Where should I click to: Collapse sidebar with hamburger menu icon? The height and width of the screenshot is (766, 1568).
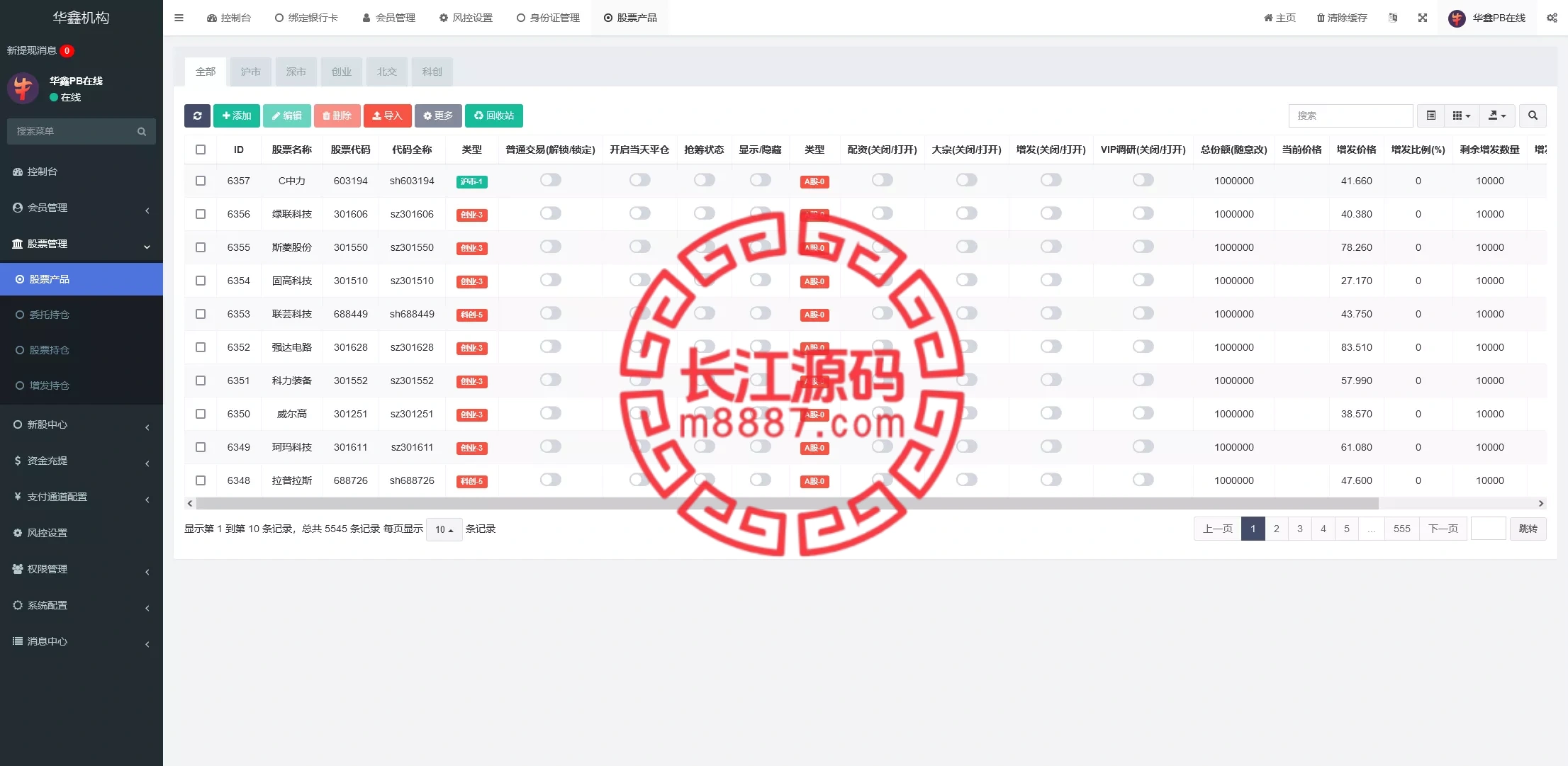click(x=179, y=18)
